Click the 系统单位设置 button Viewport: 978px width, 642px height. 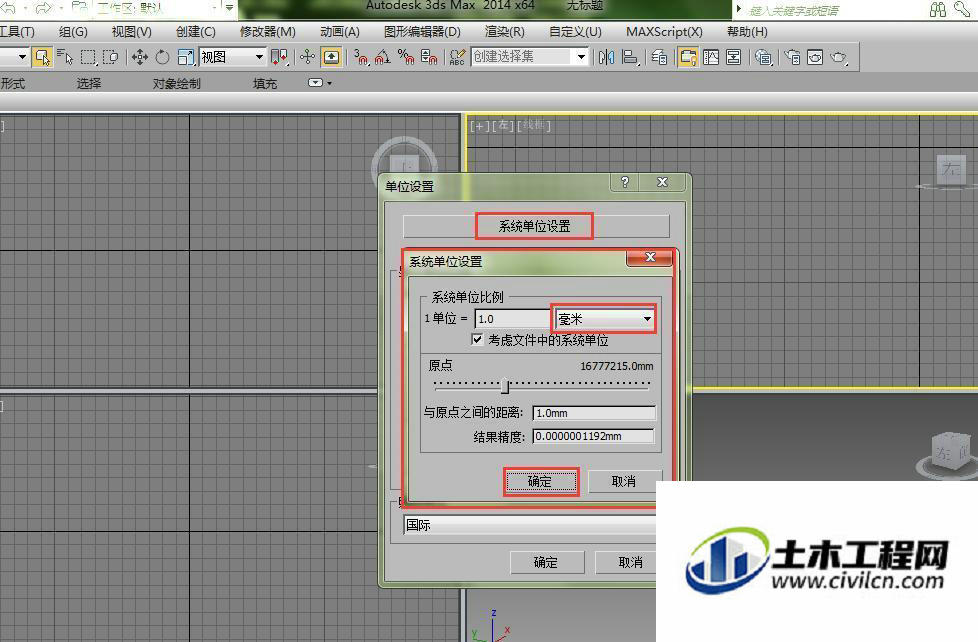pos(536,226)
